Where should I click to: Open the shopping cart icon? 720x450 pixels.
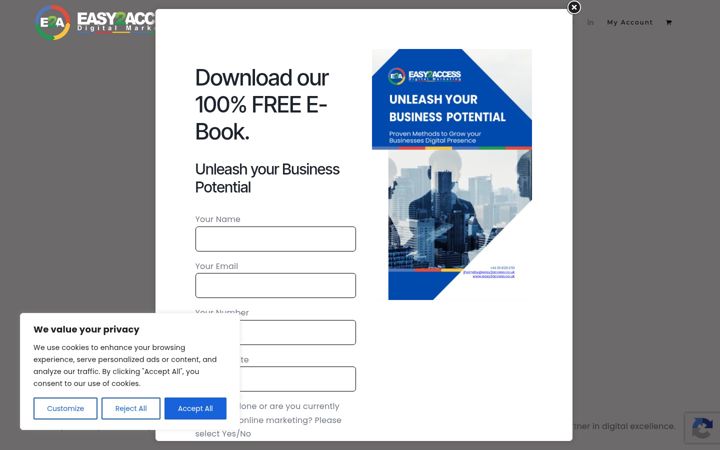click(x=669, y=22)
